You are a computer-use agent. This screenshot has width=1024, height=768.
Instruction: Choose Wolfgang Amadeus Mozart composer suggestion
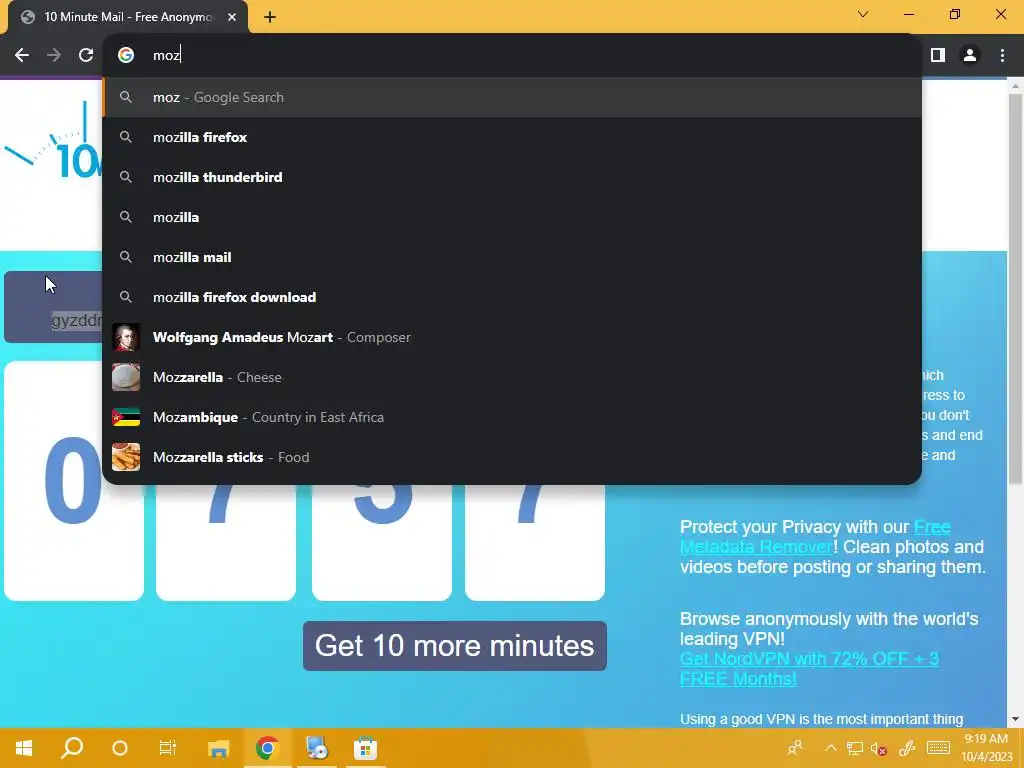coord(512,337)
